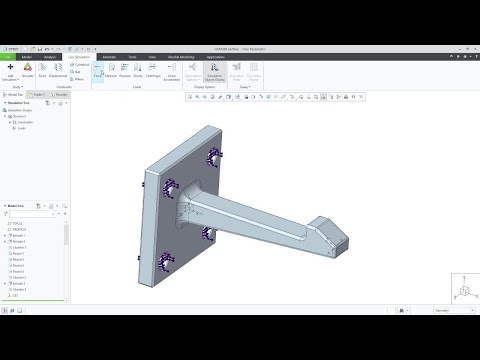Screen dimensions: 480x360
Task: Apply a Gravity load
Action: click(138, 71)
